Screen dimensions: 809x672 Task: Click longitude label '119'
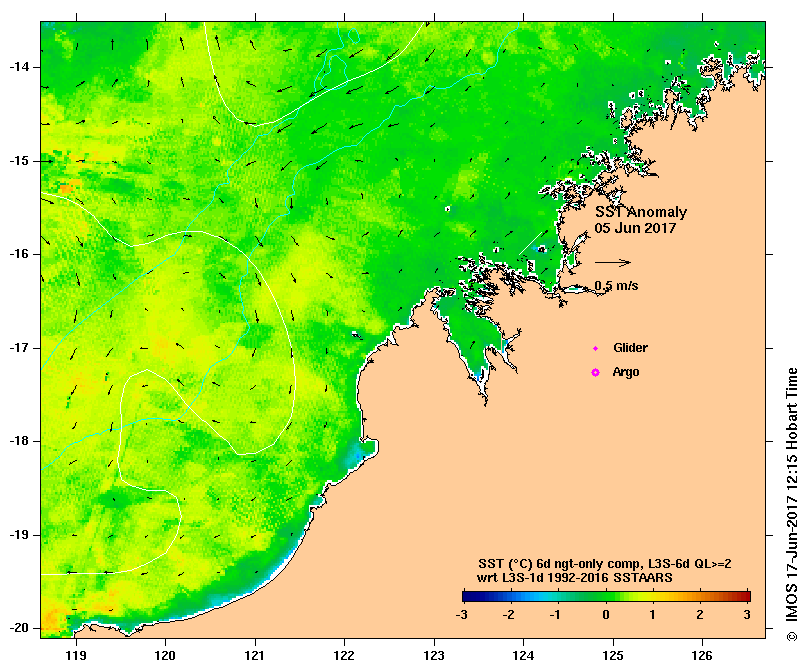point(76,655)
